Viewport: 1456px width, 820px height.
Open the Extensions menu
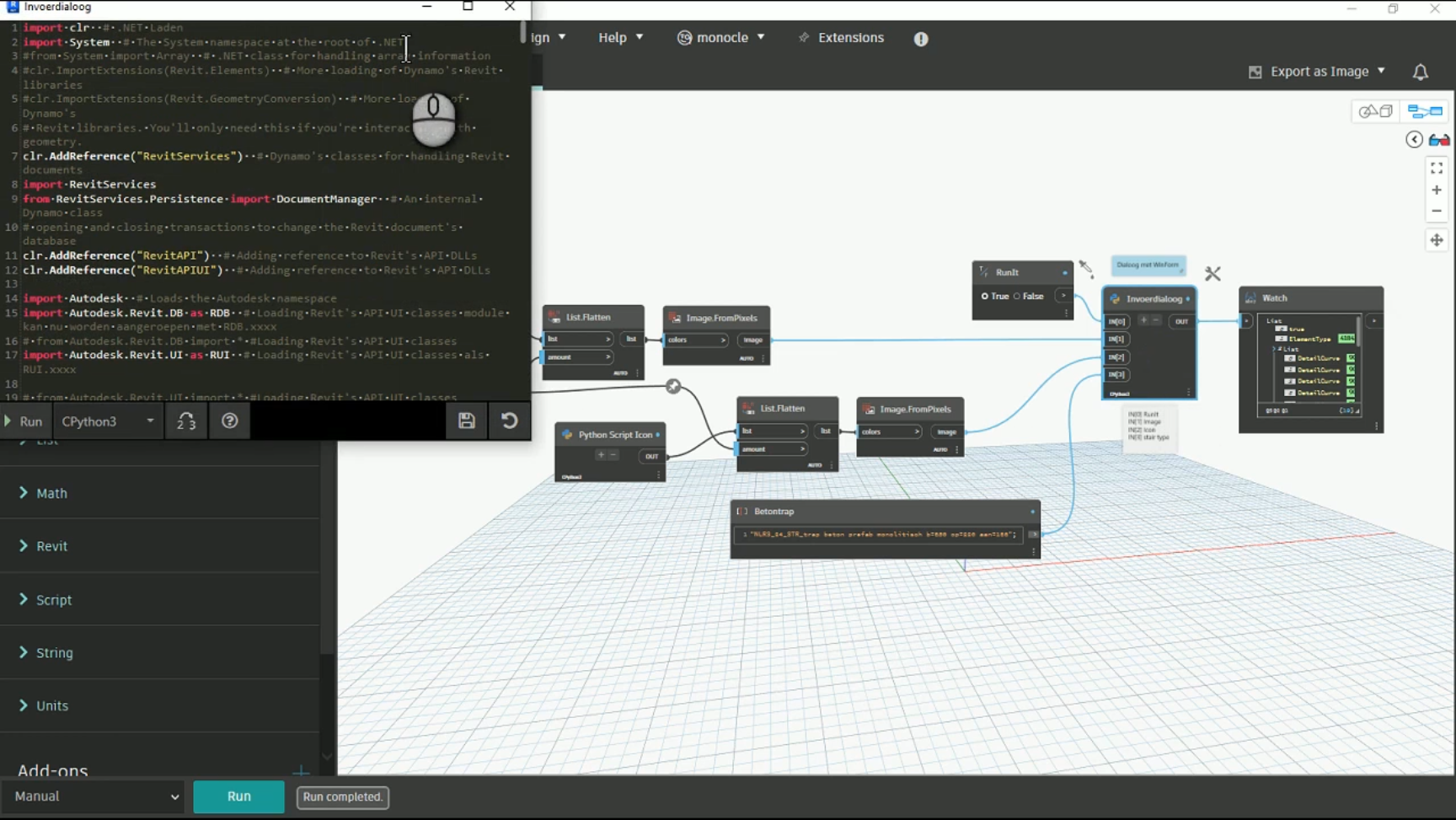tap(841, 38)
